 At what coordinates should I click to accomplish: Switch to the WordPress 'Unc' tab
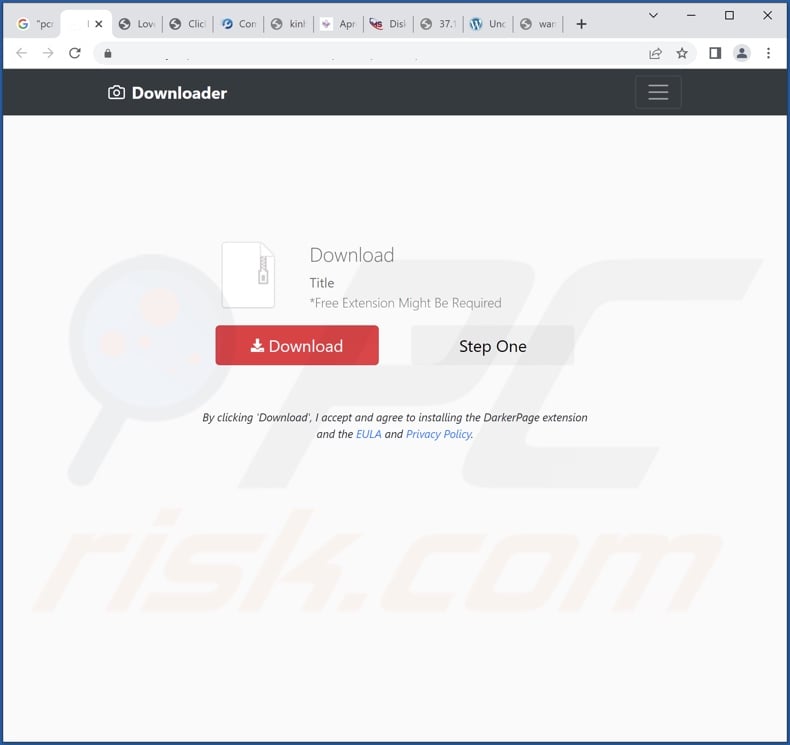click(487, 24)
